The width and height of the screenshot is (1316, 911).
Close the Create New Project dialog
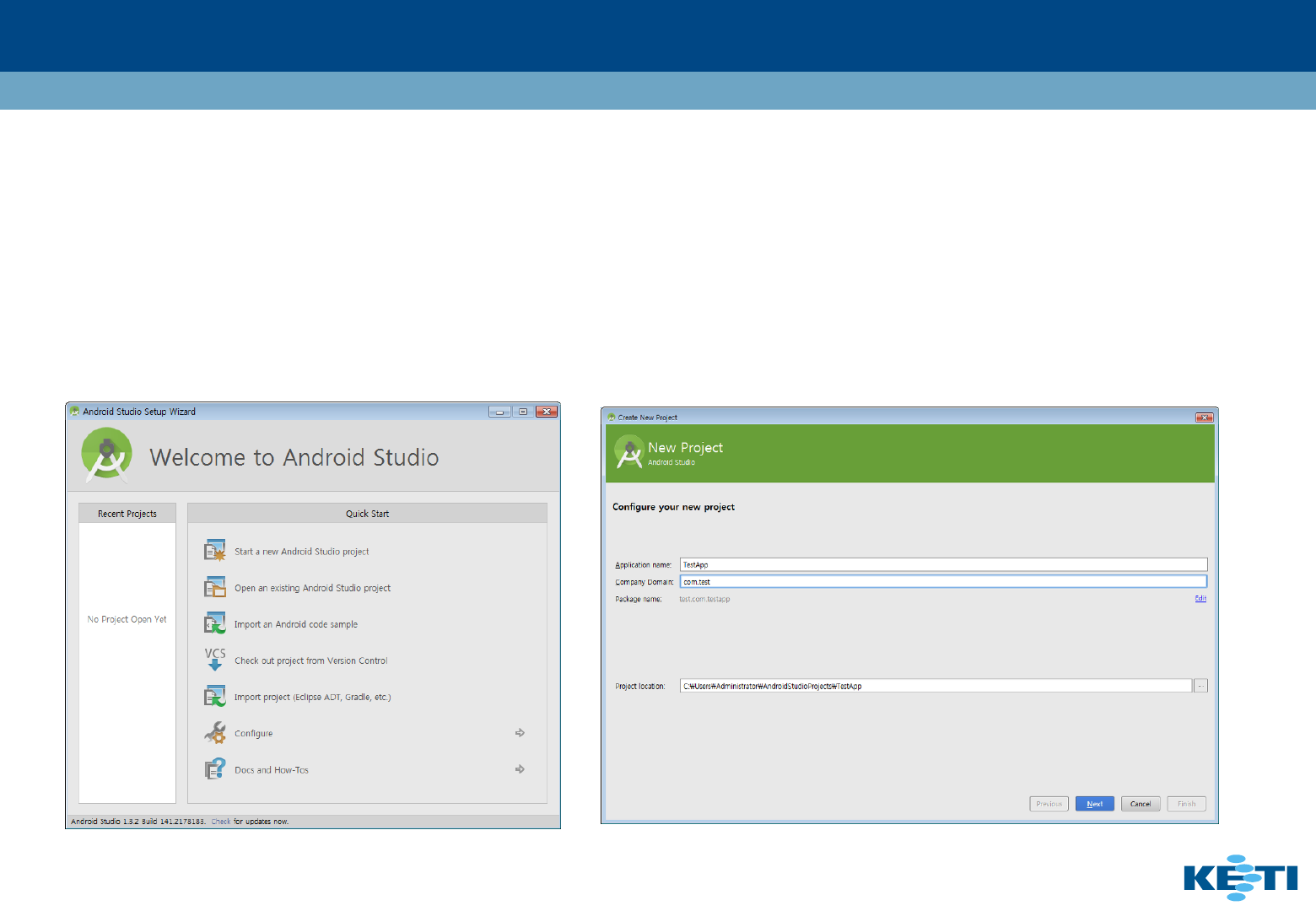tap(1205, 418)
